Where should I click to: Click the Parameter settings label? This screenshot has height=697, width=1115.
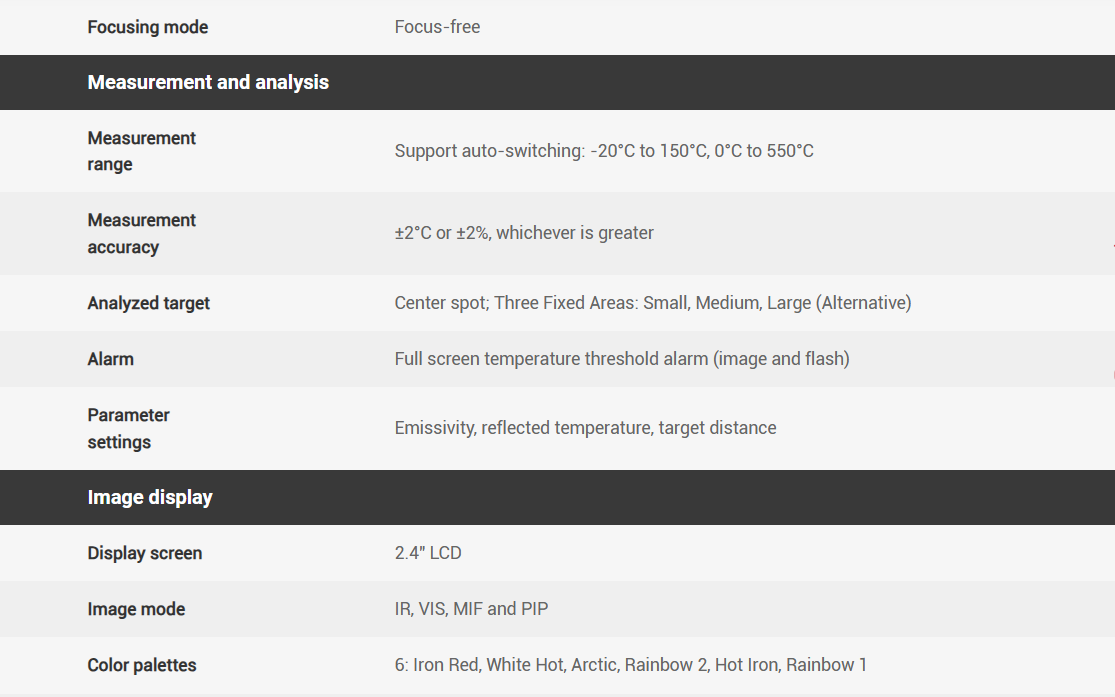point(128,428)
